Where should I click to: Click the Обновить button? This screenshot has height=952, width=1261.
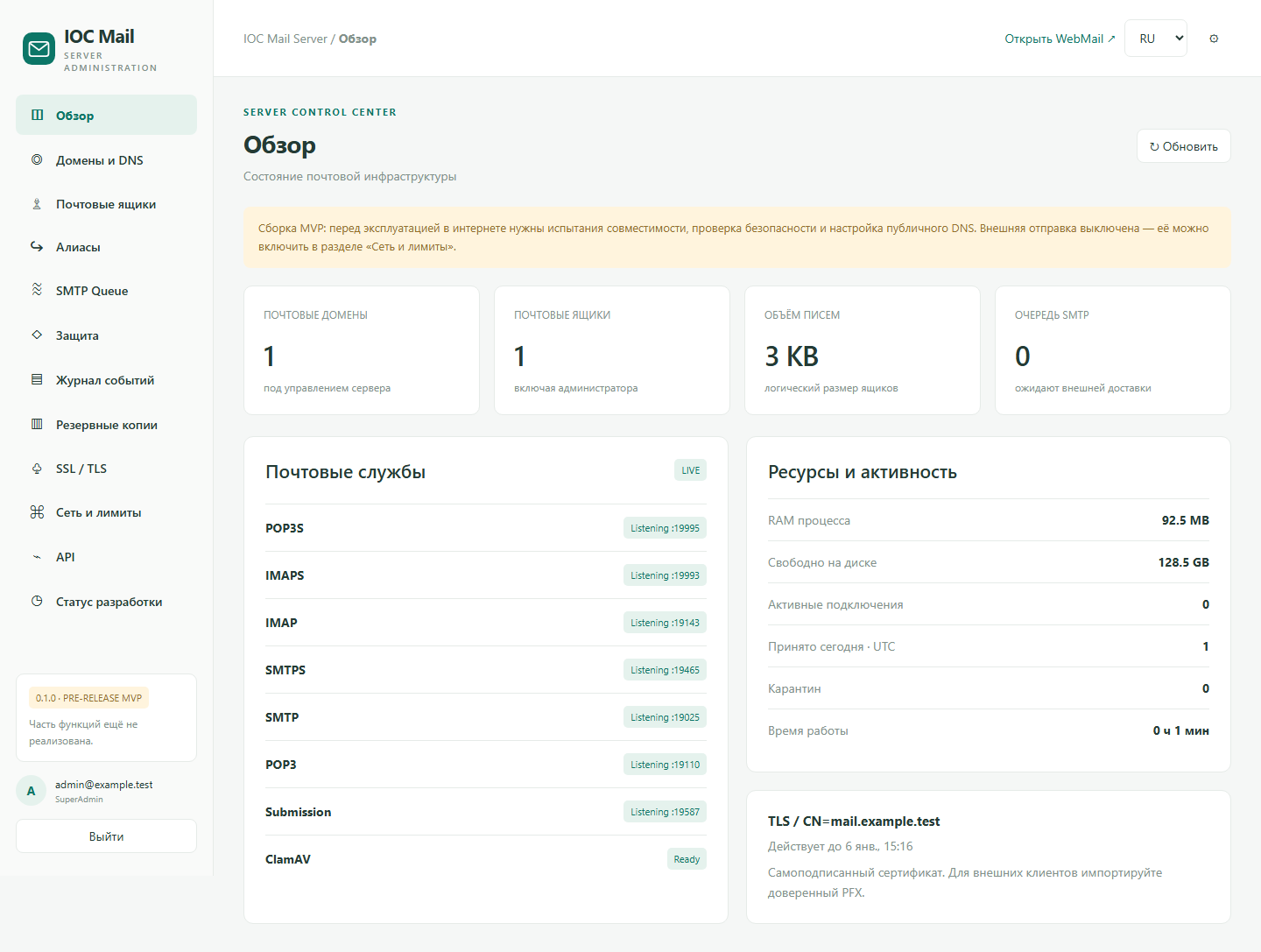tap(1184, 146)
